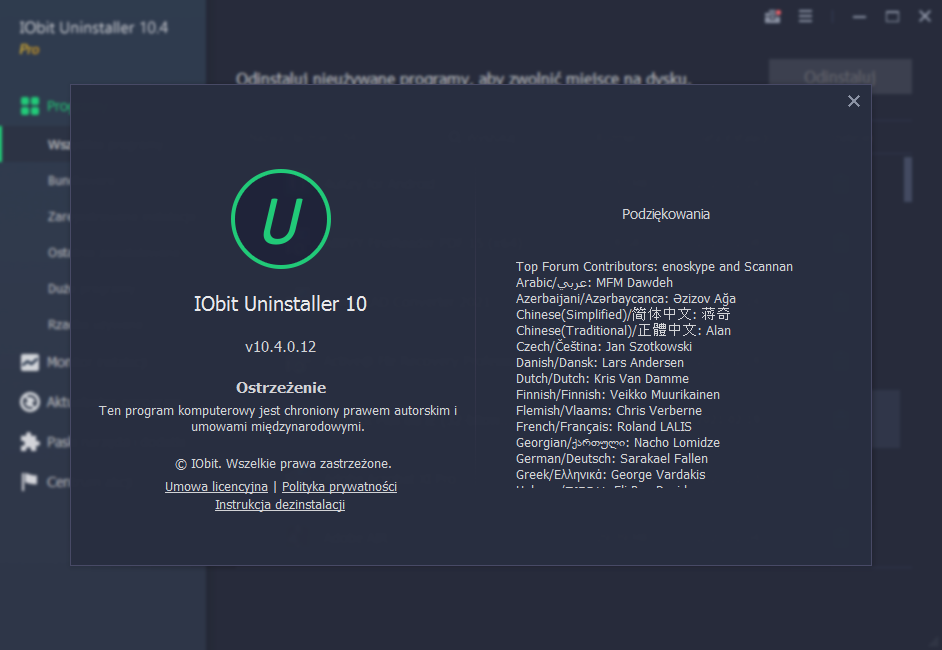Viewport: 942px width, 650px height.
Task: Open the Polityka prywatności link
Action: 339,487
